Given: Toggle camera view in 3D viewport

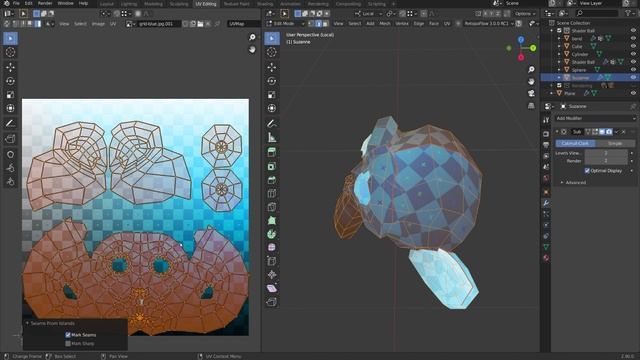Looking at the screenshot, I should click(x=531, y=93).
